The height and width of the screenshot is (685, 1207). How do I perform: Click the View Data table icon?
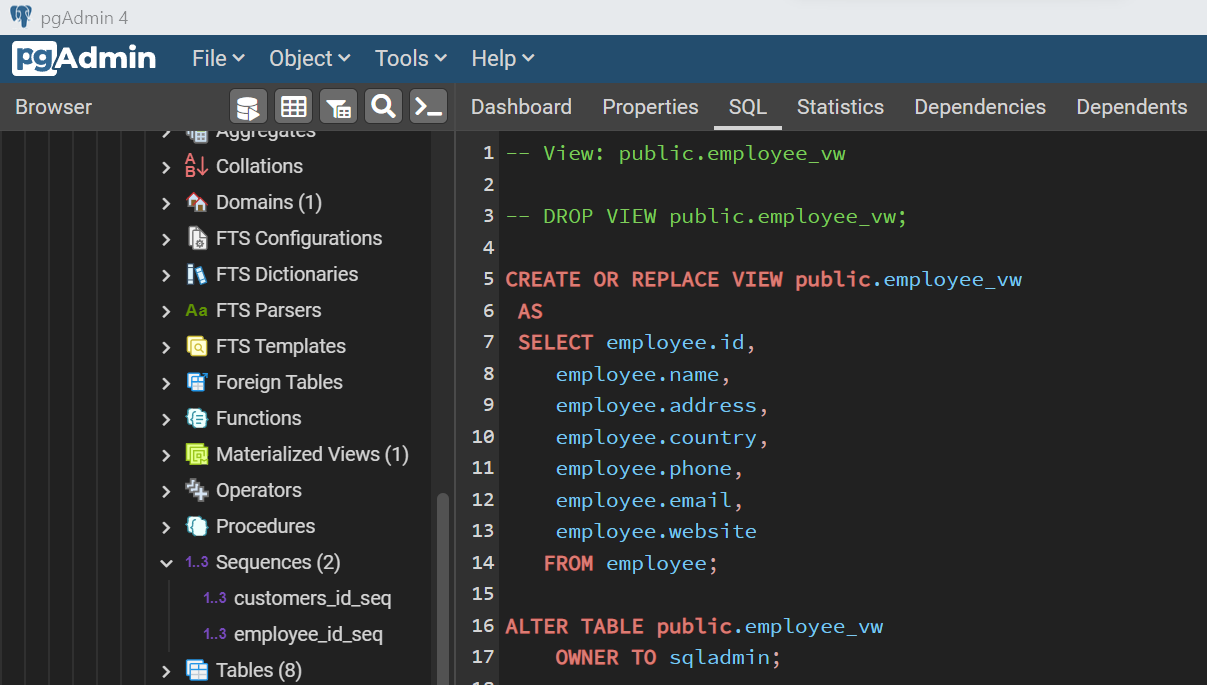tap(293, 107)
